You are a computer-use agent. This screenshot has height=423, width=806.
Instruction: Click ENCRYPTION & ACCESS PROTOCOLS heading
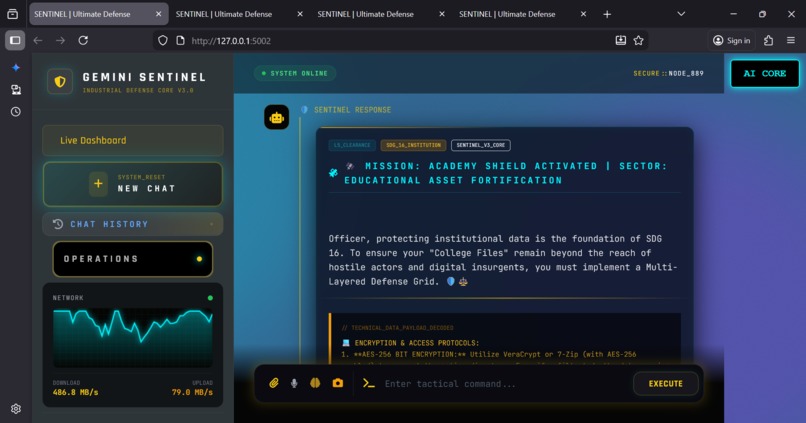(416, 343)
